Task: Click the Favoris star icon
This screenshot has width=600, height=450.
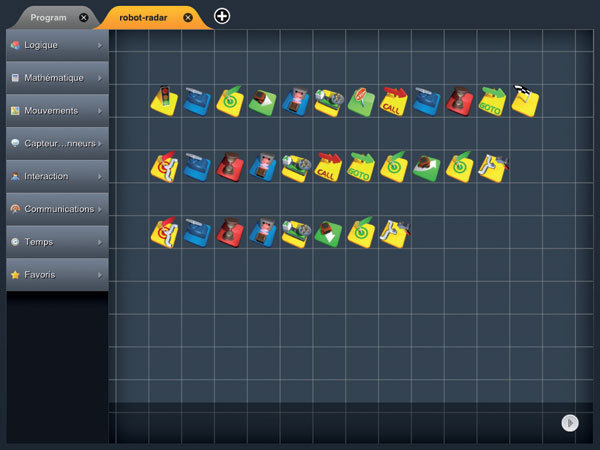Action: [x=15, y=275]
